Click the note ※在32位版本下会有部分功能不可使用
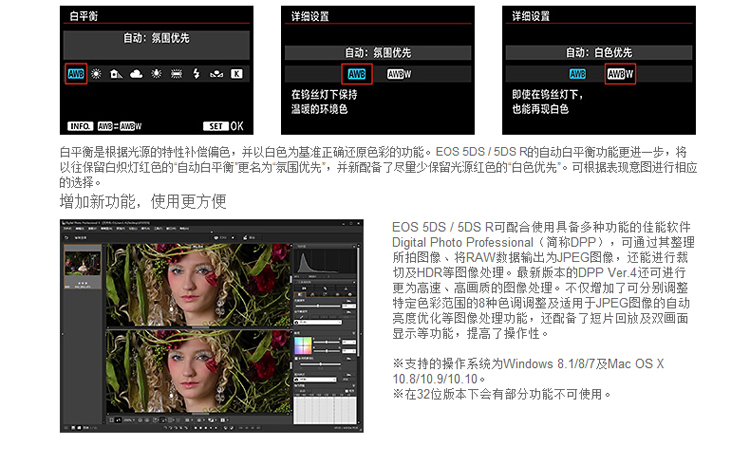The image size is (750, 465). [502, 394]
